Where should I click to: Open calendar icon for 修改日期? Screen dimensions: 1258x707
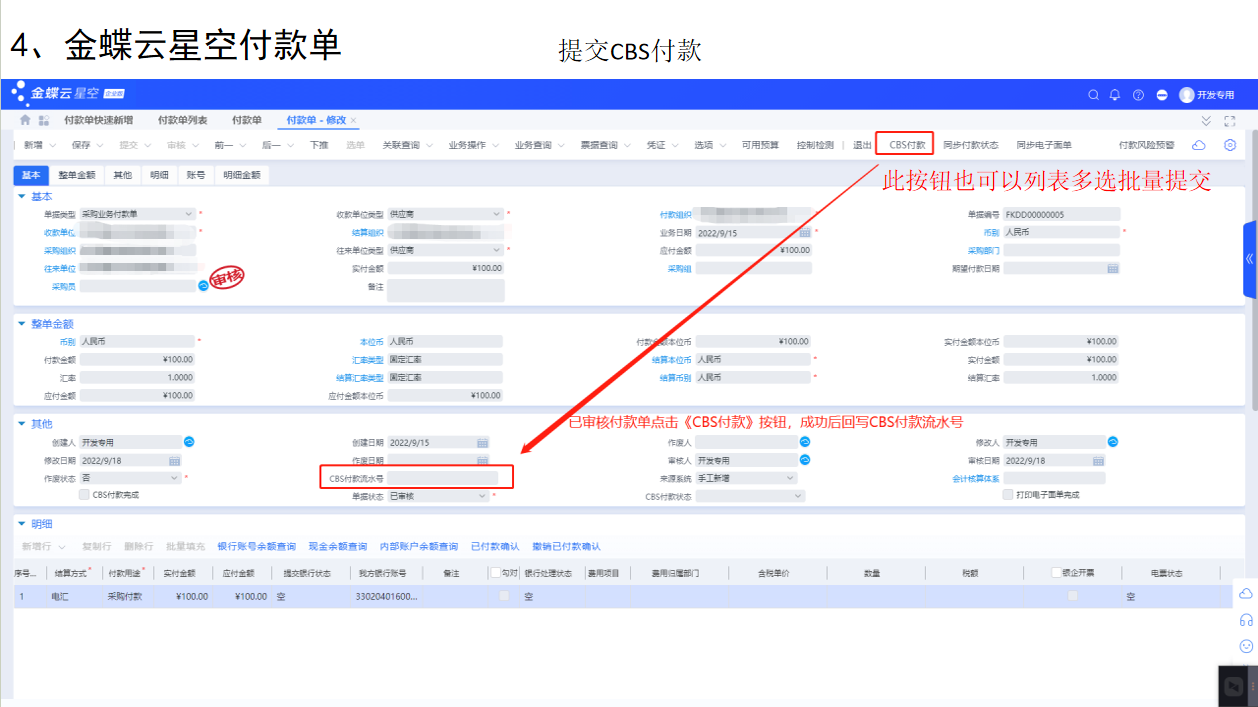pyautogui.click(x=174, y=460)
